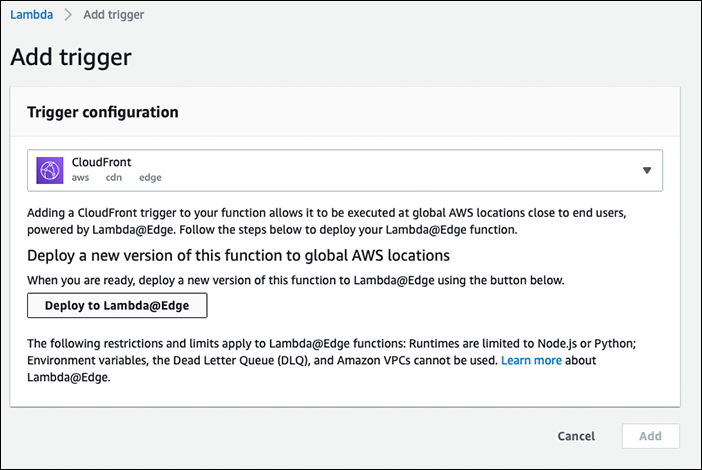Click the Add trigger page title
This screenshot has height=470, width=702.
tap(71, 57)
